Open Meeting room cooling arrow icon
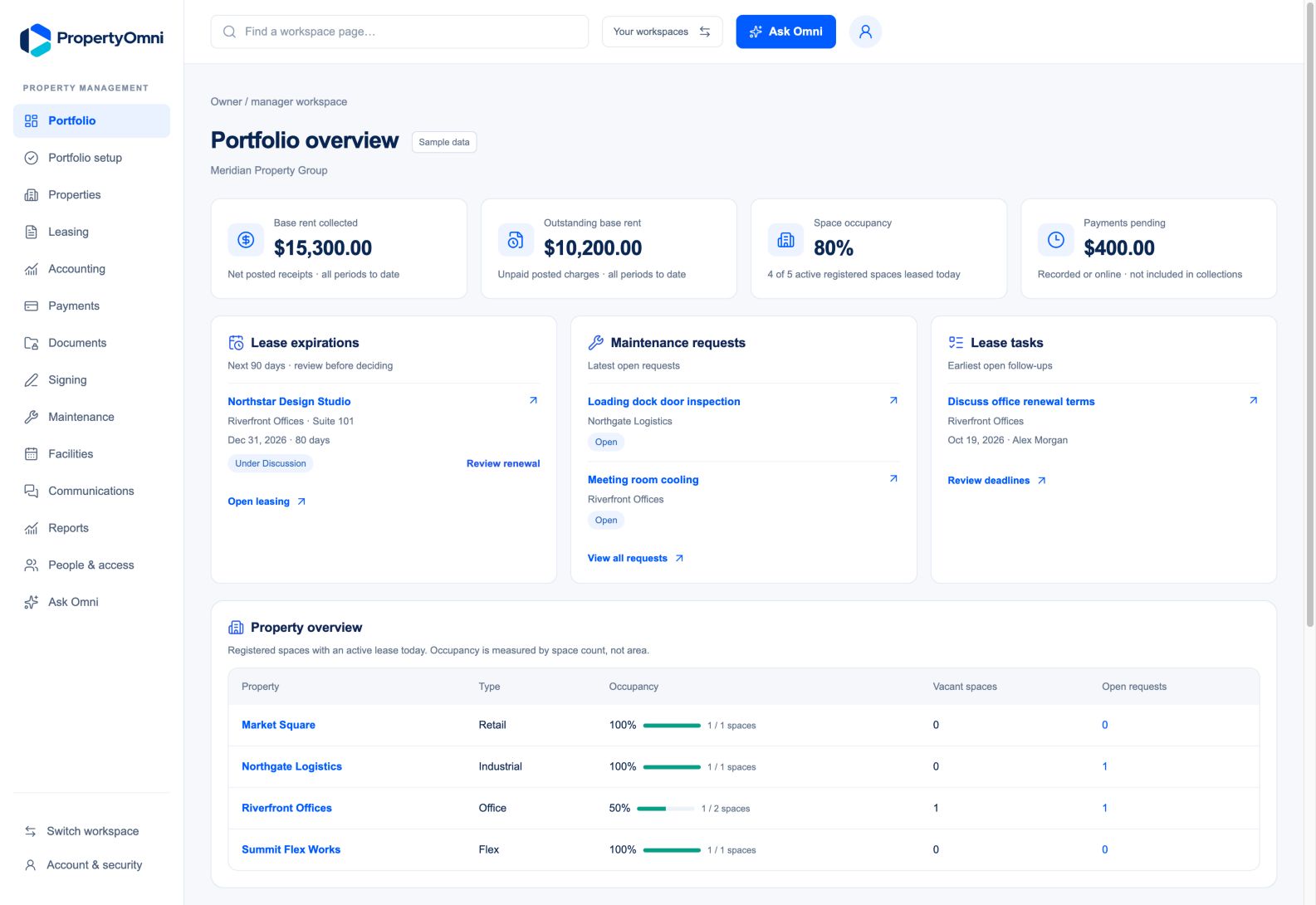 coord(893,478)
